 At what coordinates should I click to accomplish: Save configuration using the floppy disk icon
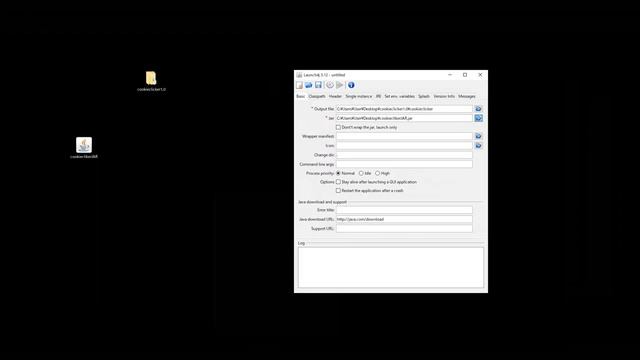[318, 85]
